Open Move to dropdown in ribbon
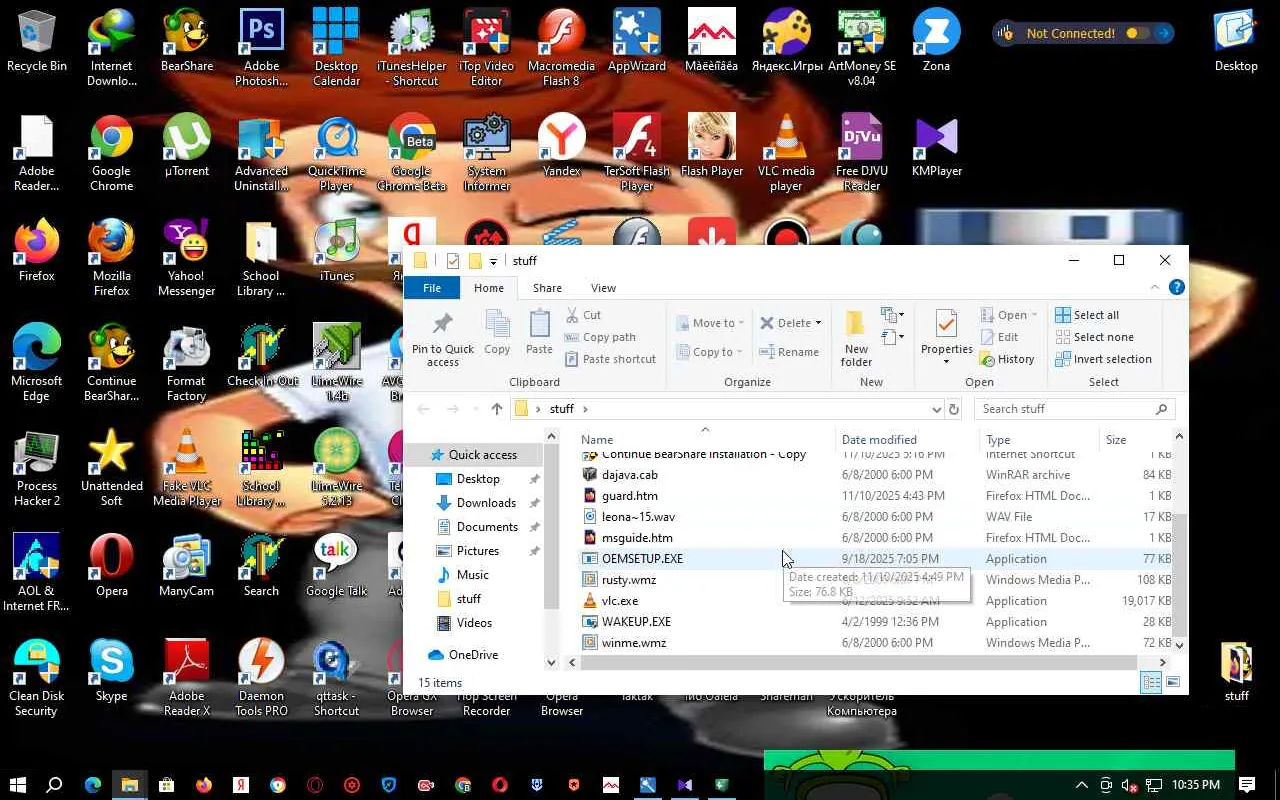The image size is (1280, 800). point(709,323)
